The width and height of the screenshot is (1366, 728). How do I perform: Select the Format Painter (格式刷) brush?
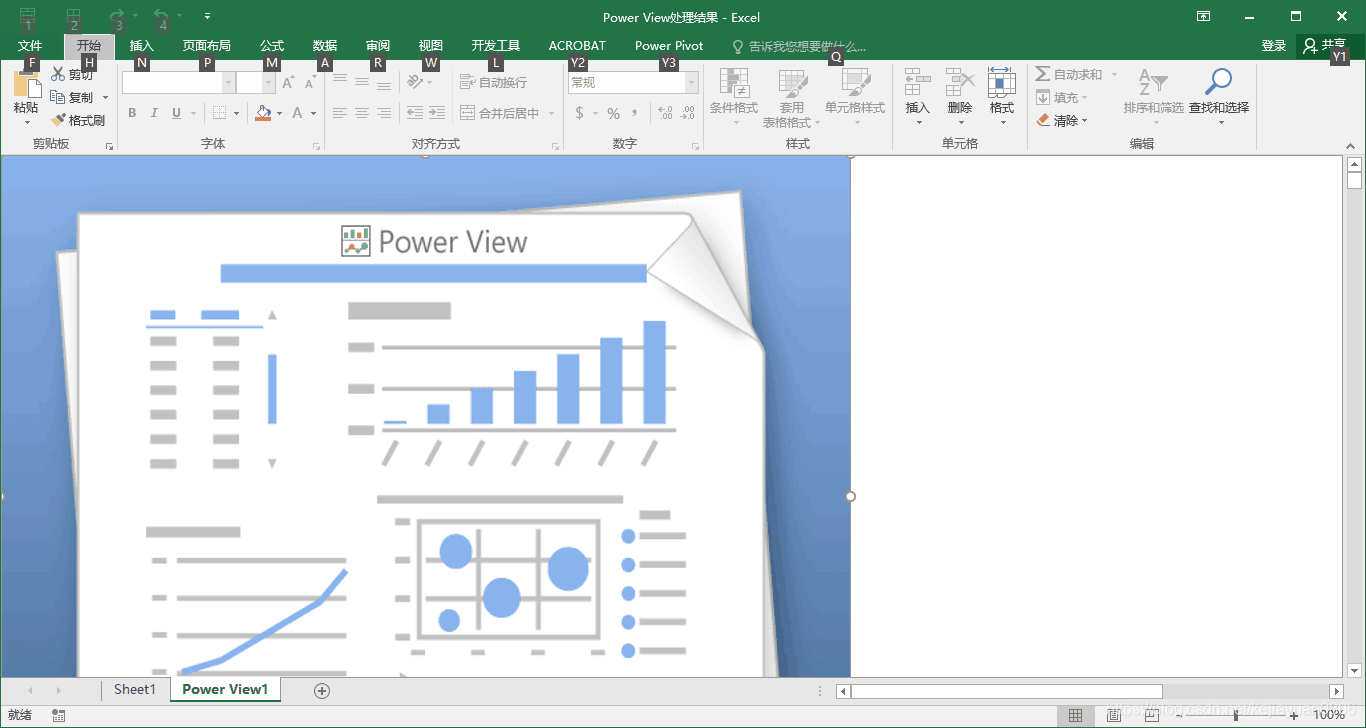(x=58, y=120)
